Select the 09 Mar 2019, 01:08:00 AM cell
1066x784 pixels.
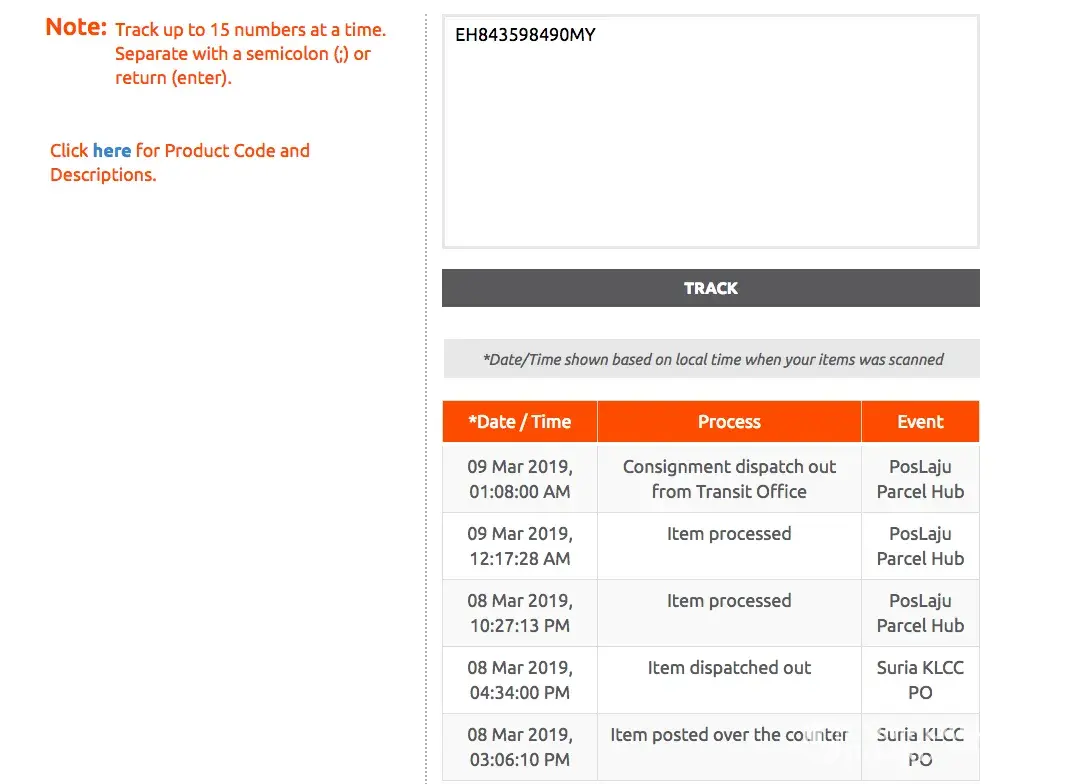point(520,479)
